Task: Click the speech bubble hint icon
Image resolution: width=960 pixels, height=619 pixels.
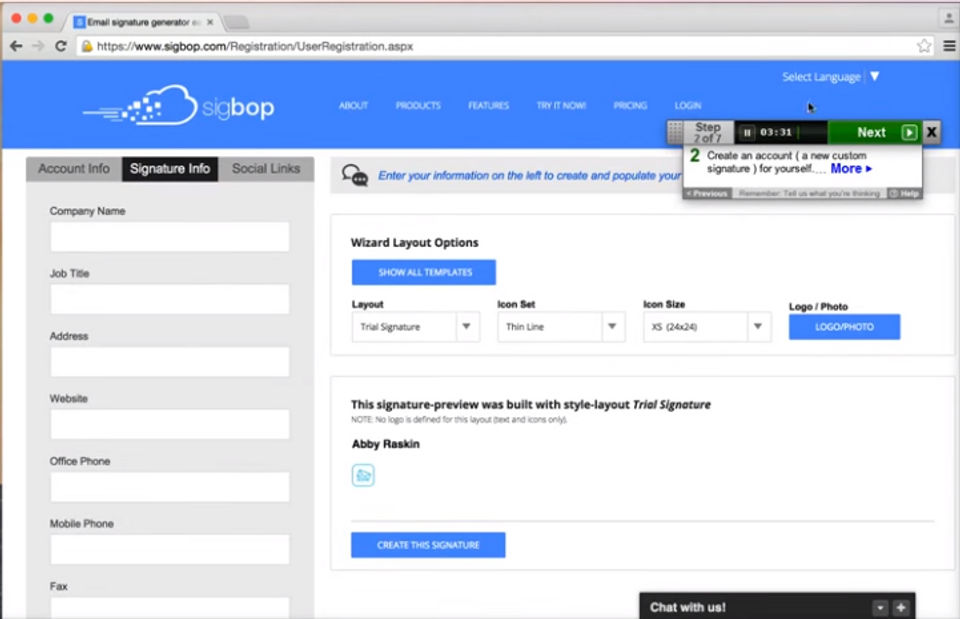Action: pos(354,175)
